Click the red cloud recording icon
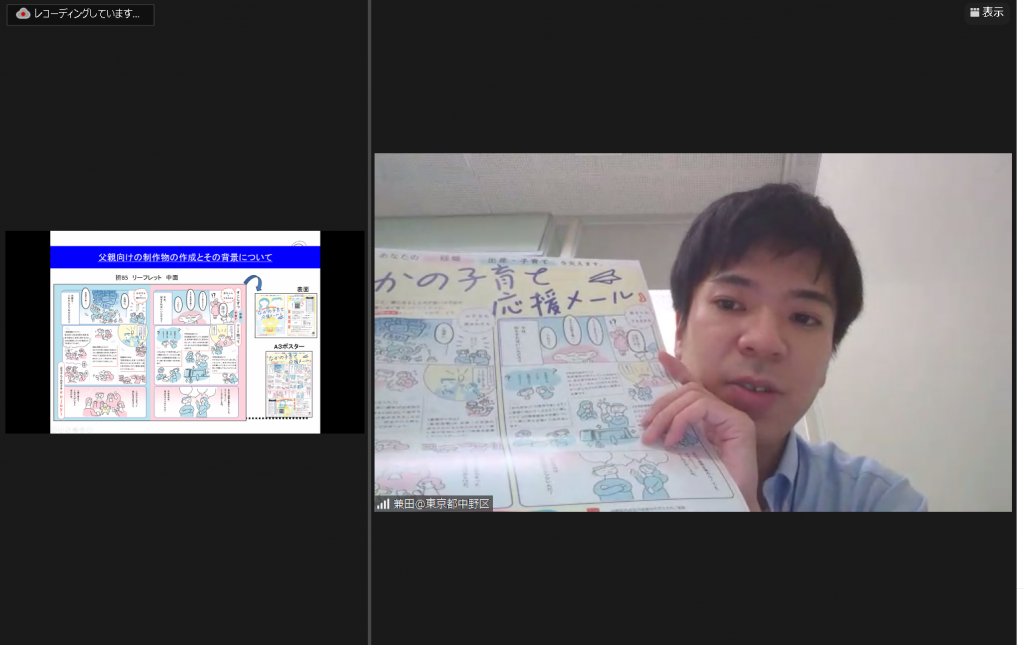 [23, 14]
